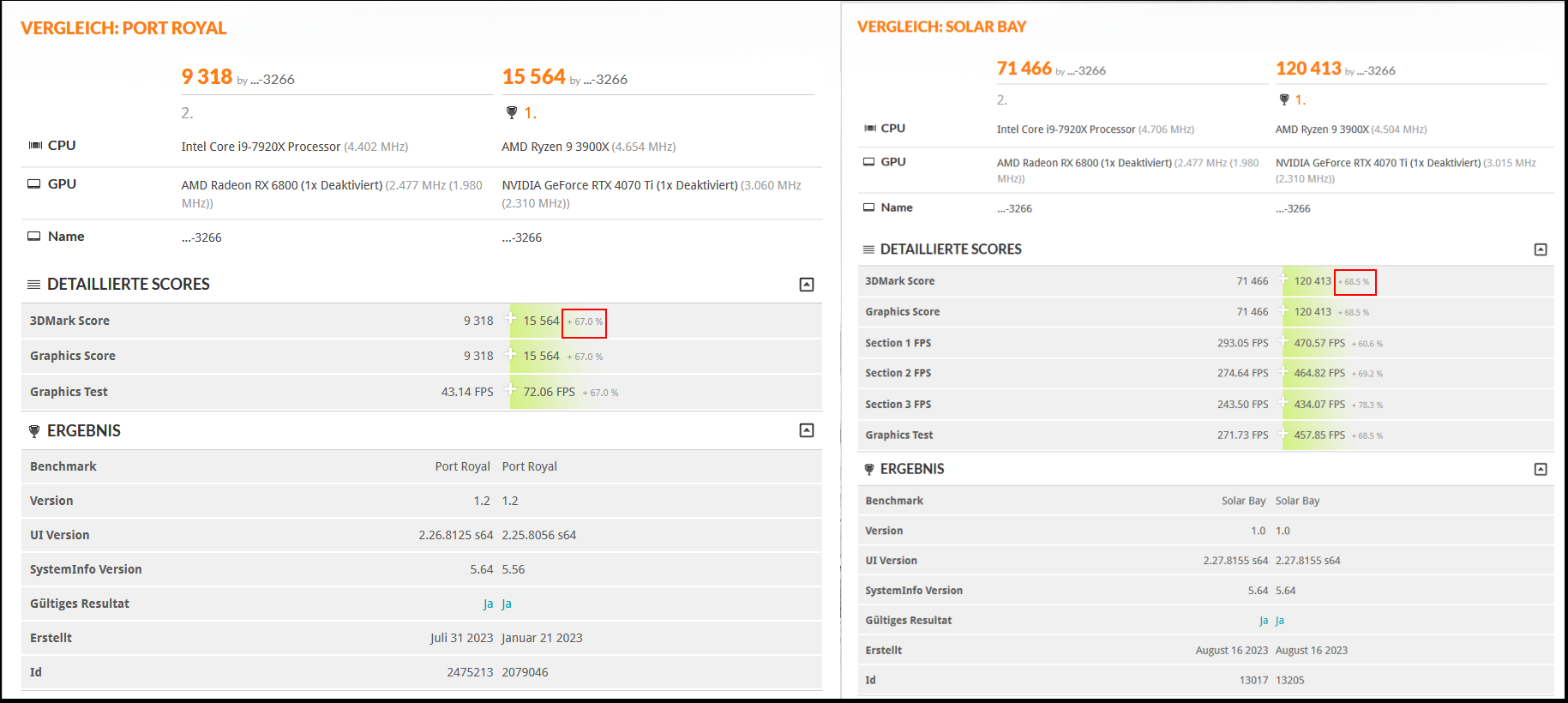Click NVIDIA GeForce RTX 4070 Ti in Port Royal
This screenshot has height=703, width=1568.
click(619, 185)
